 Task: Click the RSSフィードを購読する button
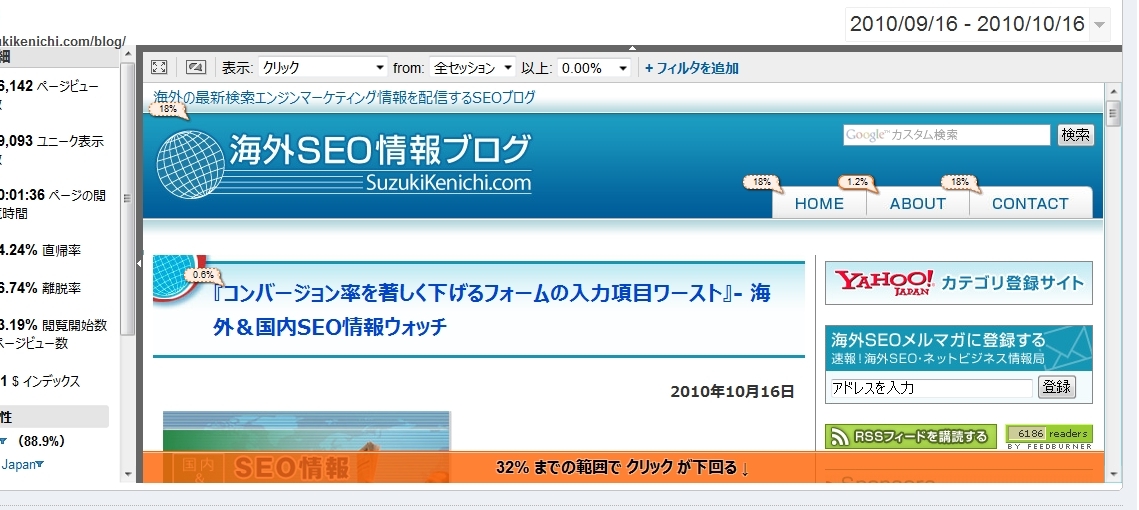click(x=911, y=437)
